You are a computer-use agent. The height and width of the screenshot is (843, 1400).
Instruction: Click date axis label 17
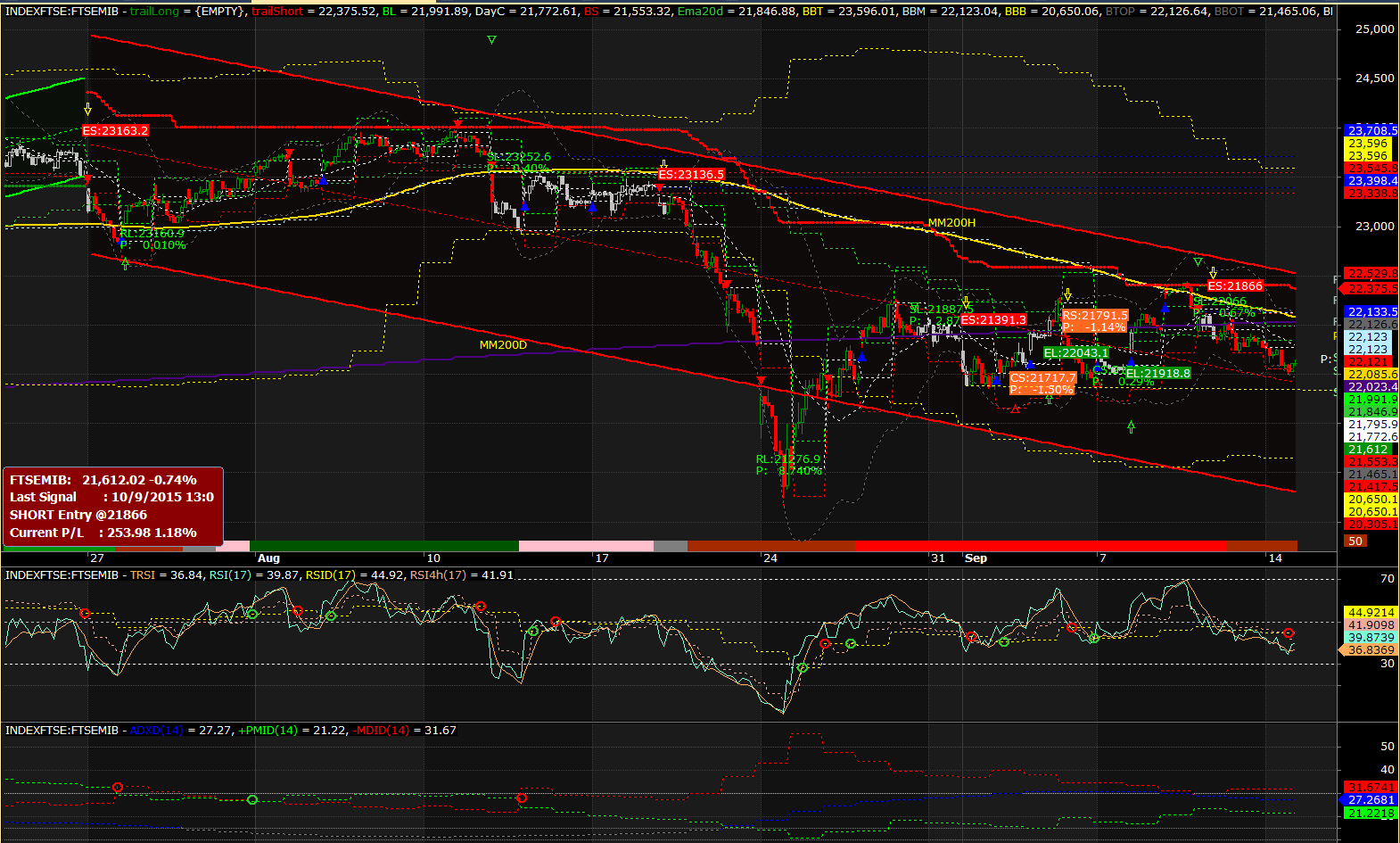pos(602,558)
